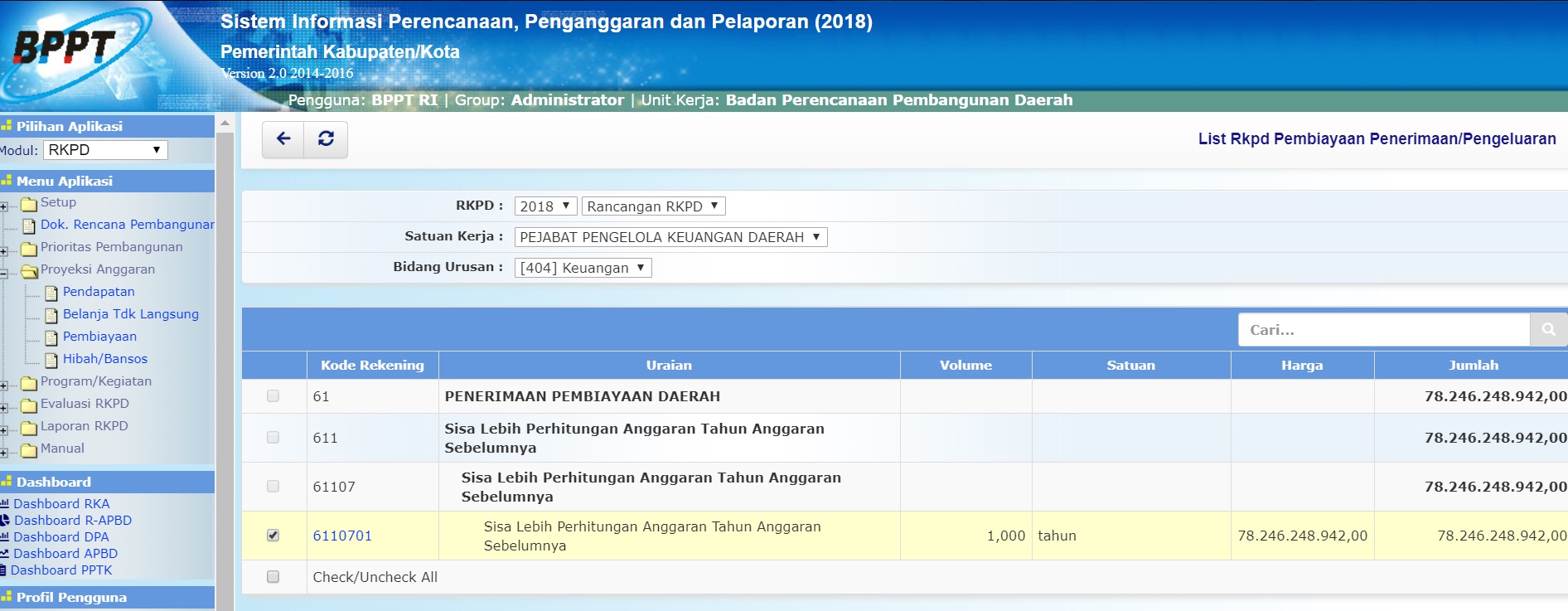Tick the checkbox for row 611
This screenshot has width=1568, height=611.
[x=273, y=438]
